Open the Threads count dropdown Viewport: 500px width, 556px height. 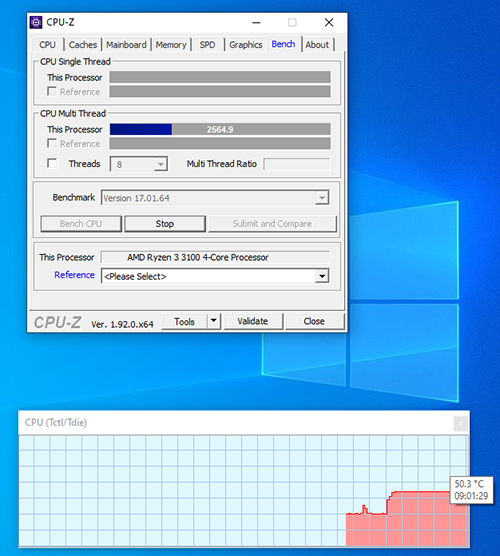pyautogui.click(x=161, y=164)
